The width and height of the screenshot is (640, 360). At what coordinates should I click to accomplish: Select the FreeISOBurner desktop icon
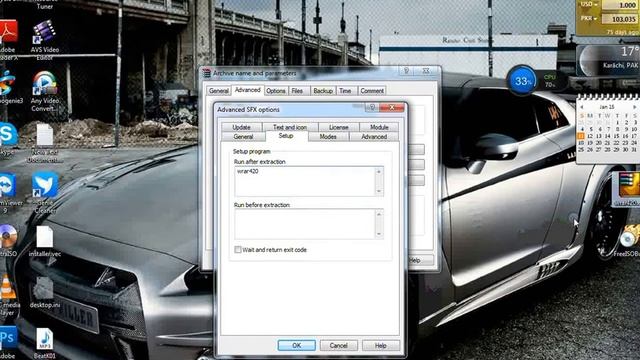coord(630,241)
